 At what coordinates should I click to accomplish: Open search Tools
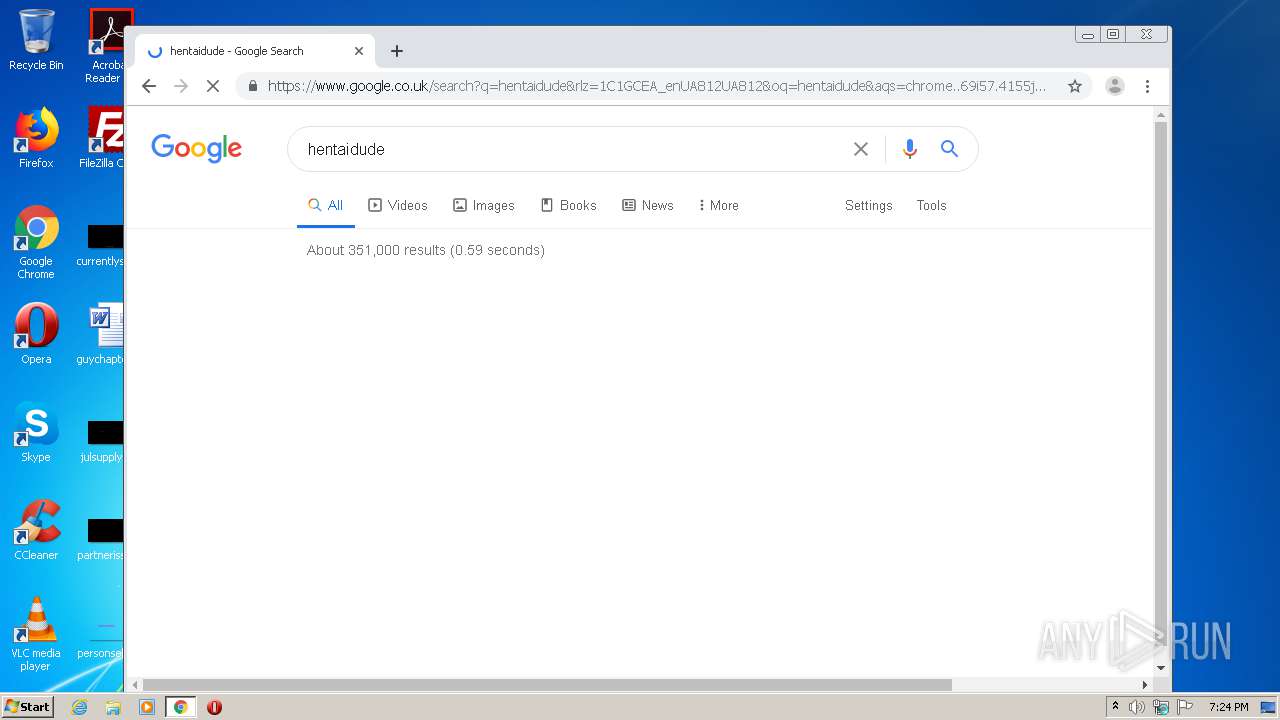point(931,205)
